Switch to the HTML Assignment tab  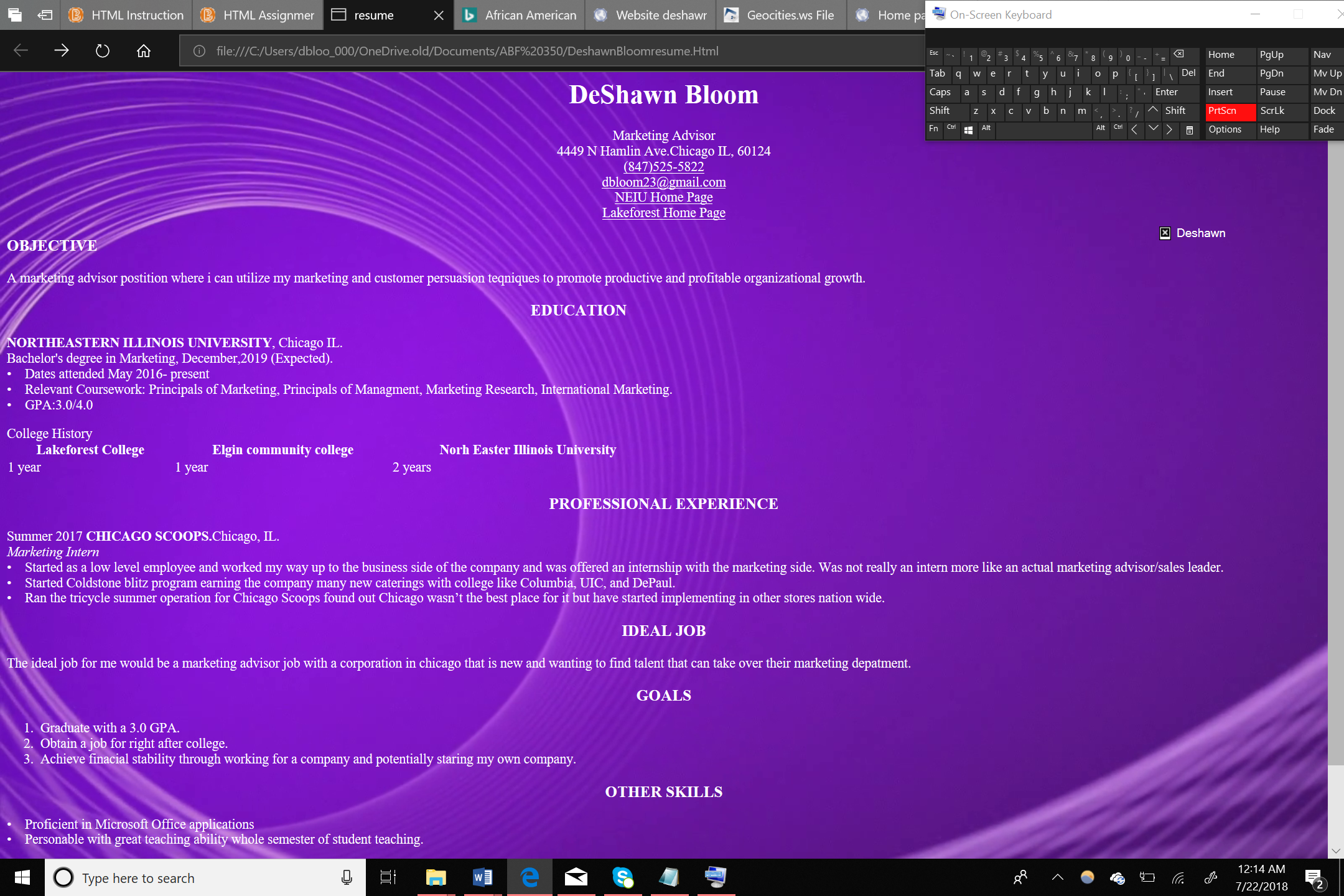pyautogui.click(x=258, y=15)
